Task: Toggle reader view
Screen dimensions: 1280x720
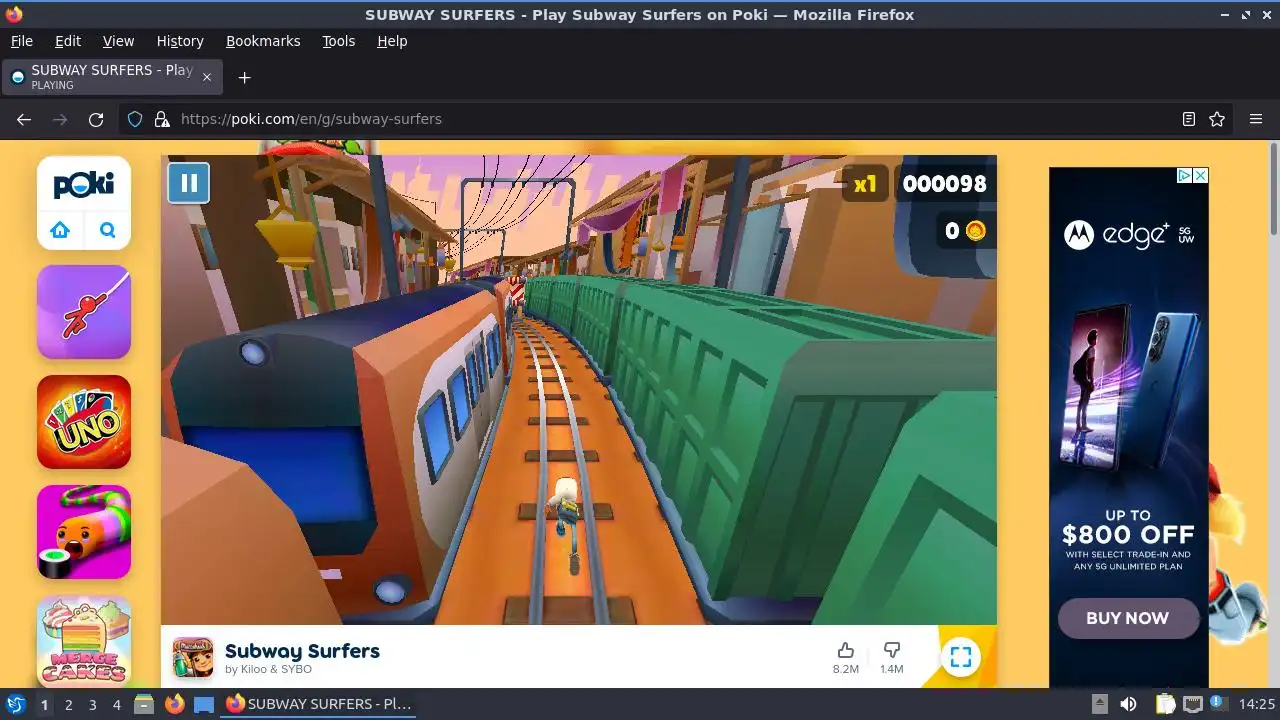Action: tap(1188, 119)
